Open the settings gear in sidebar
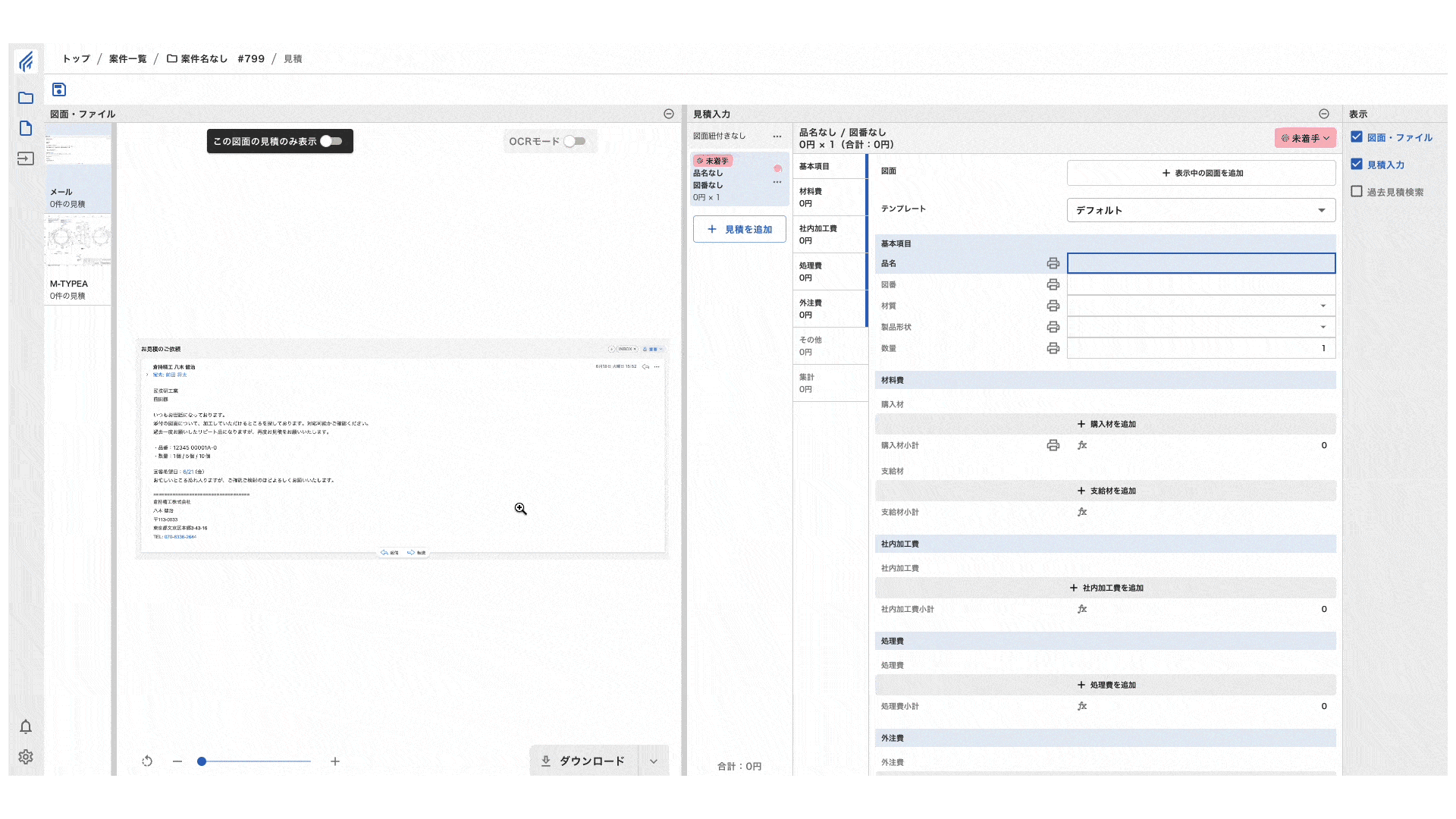 pos(26,757)
